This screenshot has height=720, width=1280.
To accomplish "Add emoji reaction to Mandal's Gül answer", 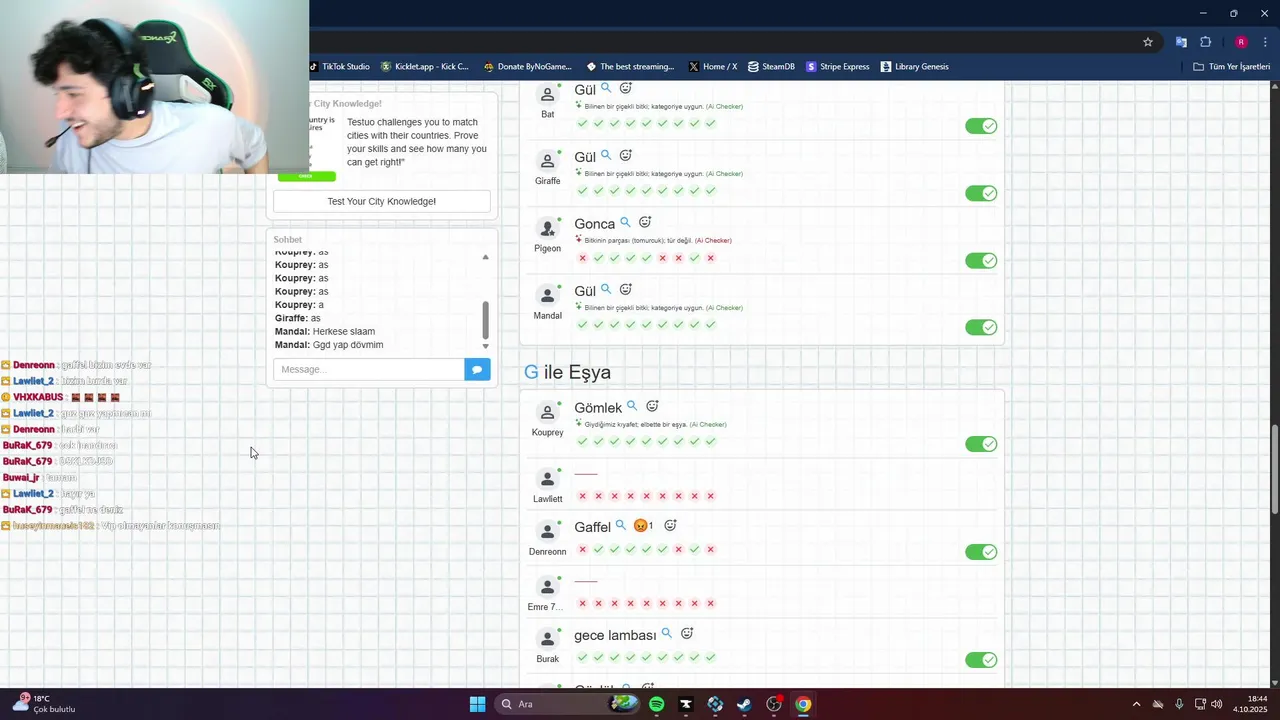I will coord(626,290).
